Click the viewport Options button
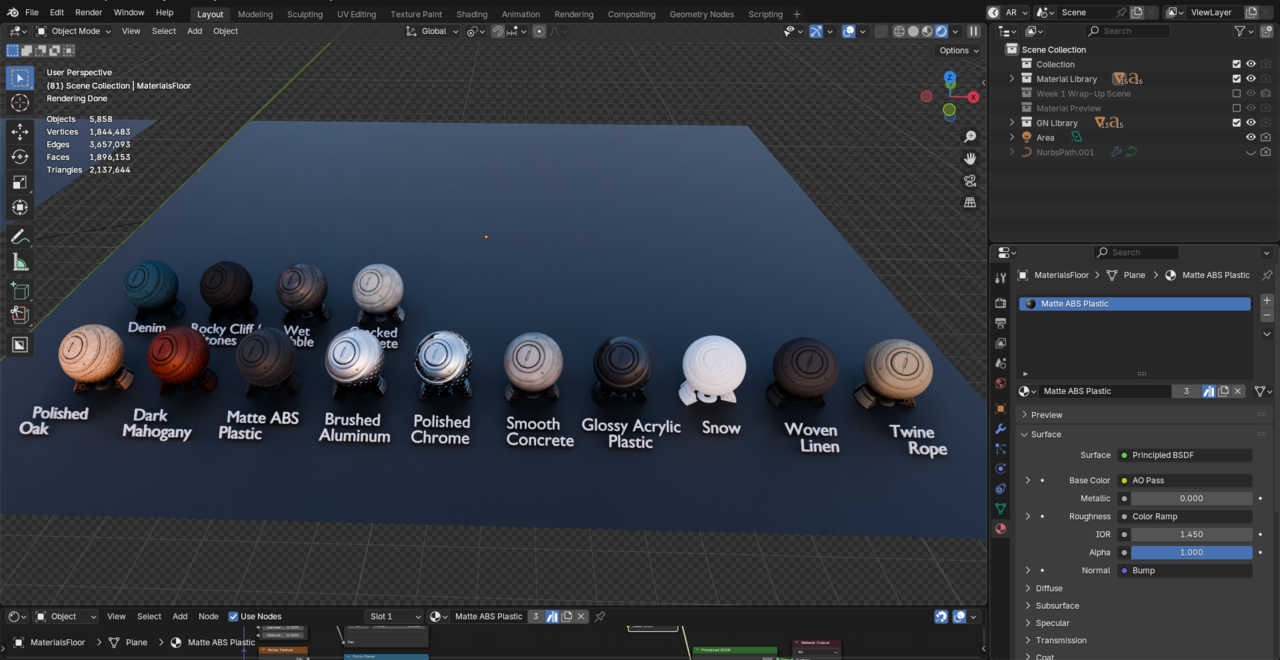 [958, 50]
